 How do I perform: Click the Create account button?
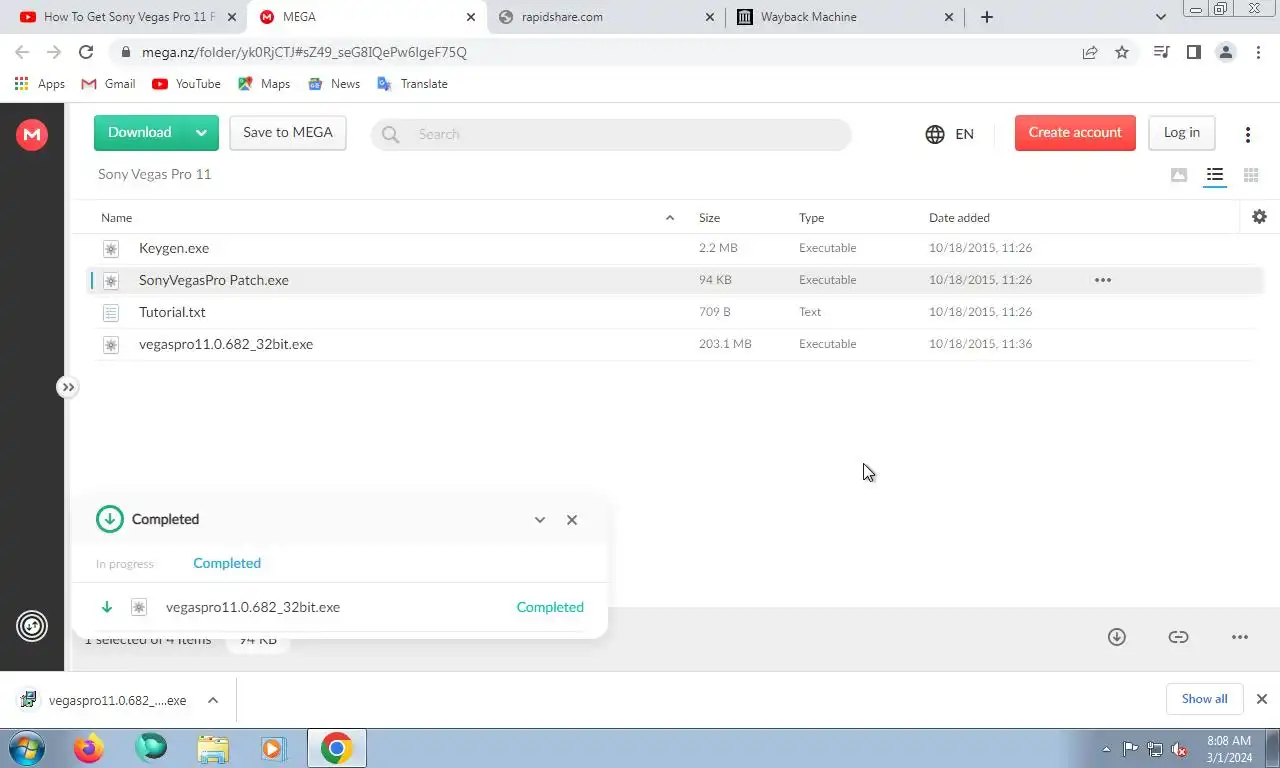pos(1075,133)
